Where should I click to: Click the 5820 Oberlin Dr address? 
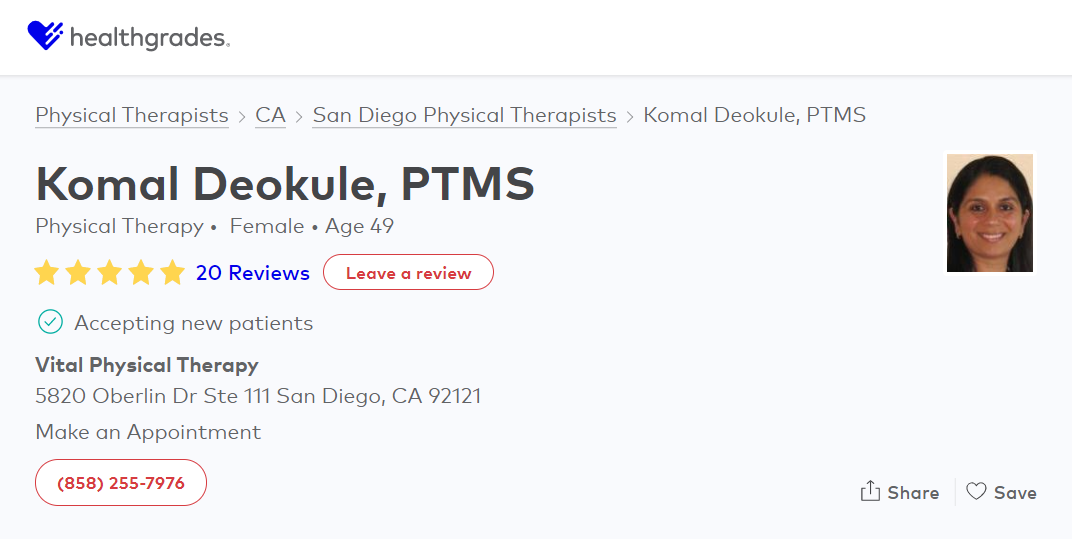[258, 396]
